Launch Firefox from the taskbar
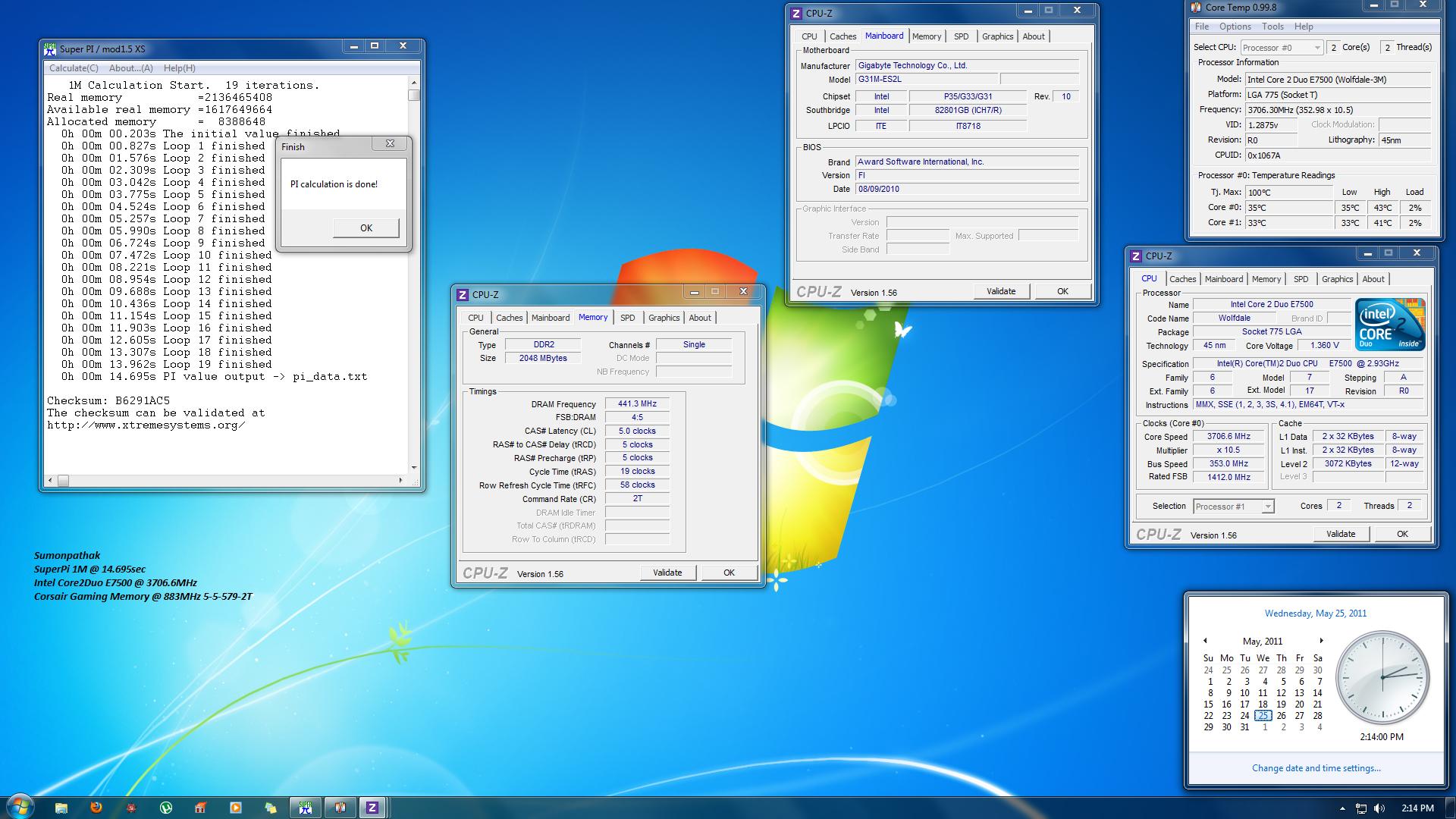This screenshot has width=1456, height=819. pos(96,808)
